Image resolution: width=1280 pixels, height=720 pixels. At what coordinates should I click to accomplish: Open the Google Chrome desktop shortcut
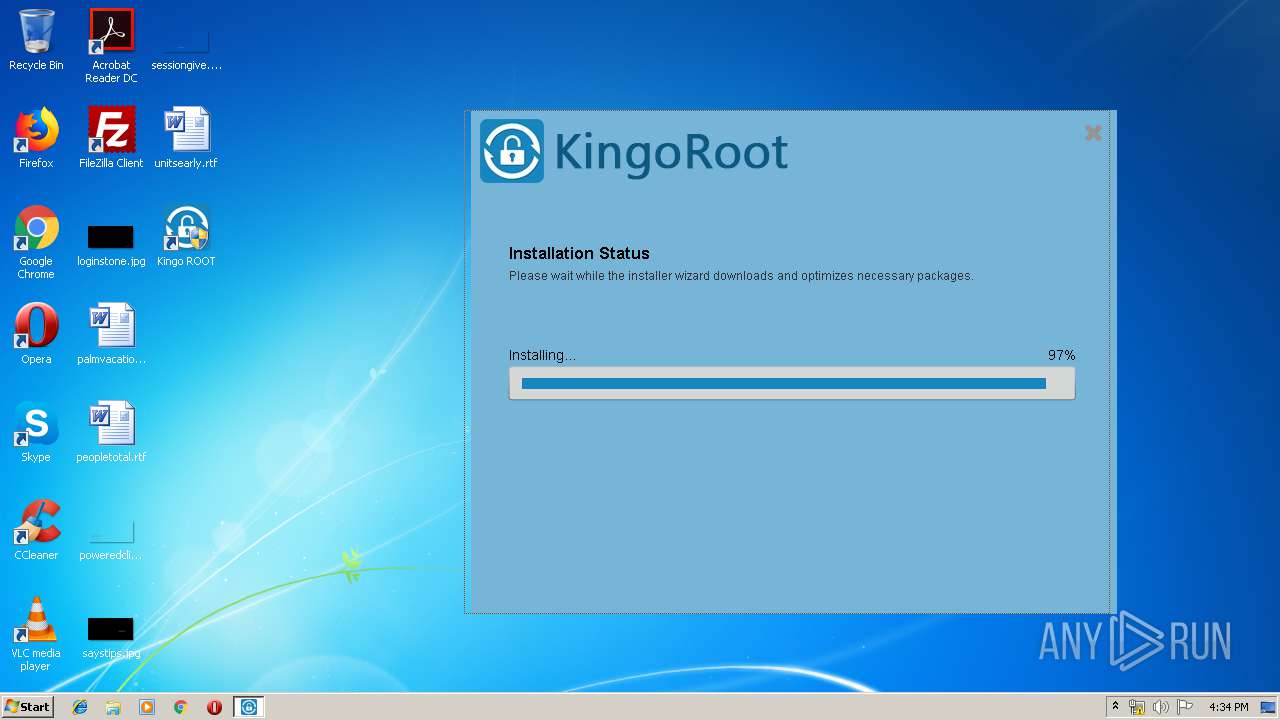(36, 242)
